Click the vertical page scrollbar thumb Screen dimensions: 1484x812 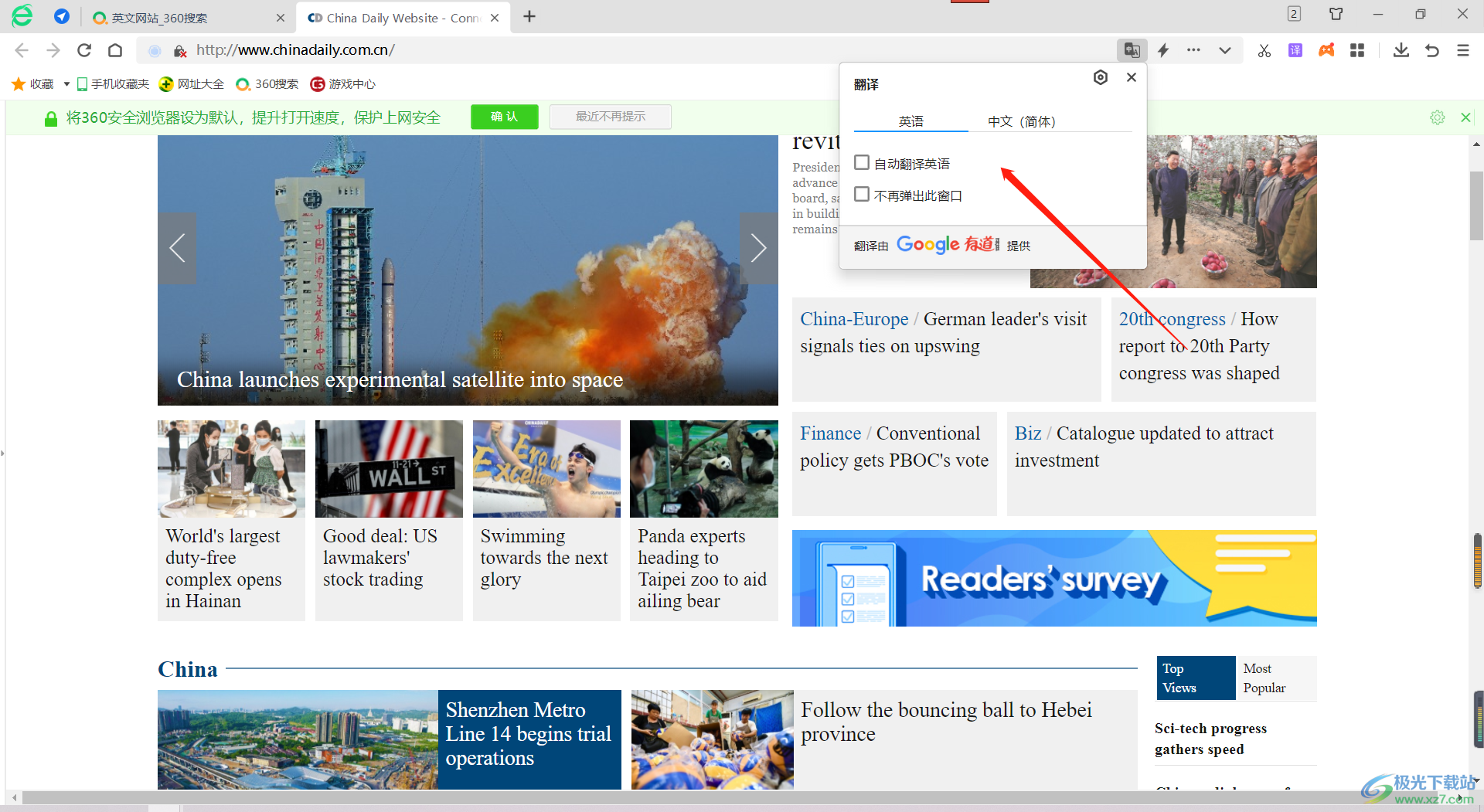coord(1476,206)
